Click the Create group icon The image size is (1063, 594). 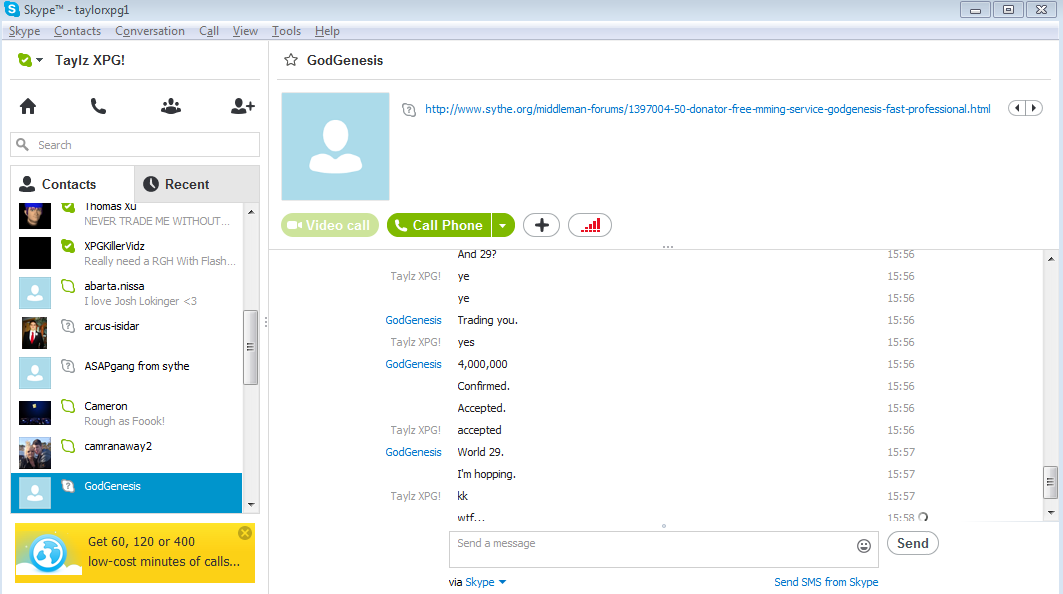[x=171, y=106]
